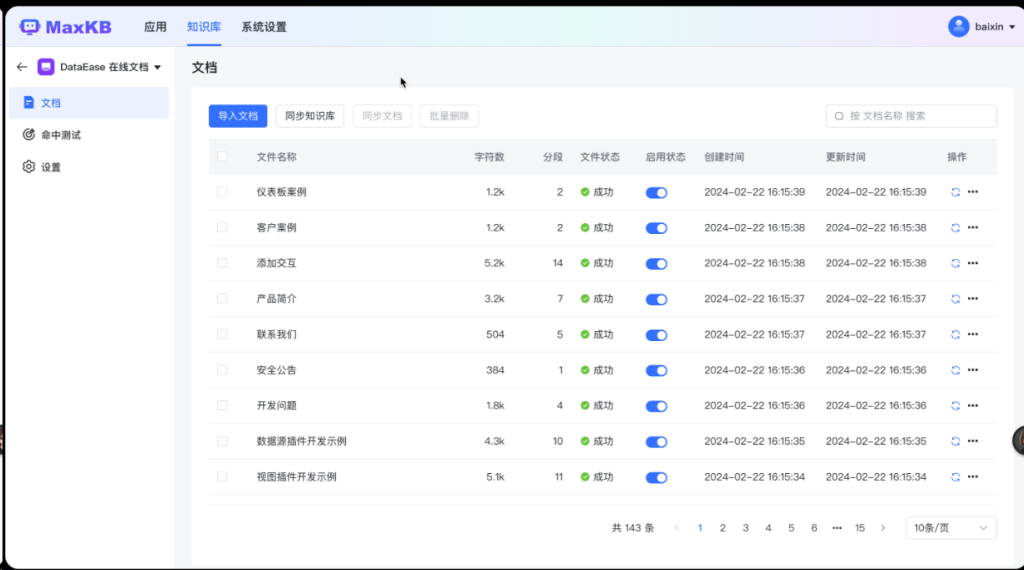Image resolution: width=1024 pixels, height=570 pixels.
Task: Refresh the 客户案例 document
Action: pyautogui.click(x=955, y=228)
